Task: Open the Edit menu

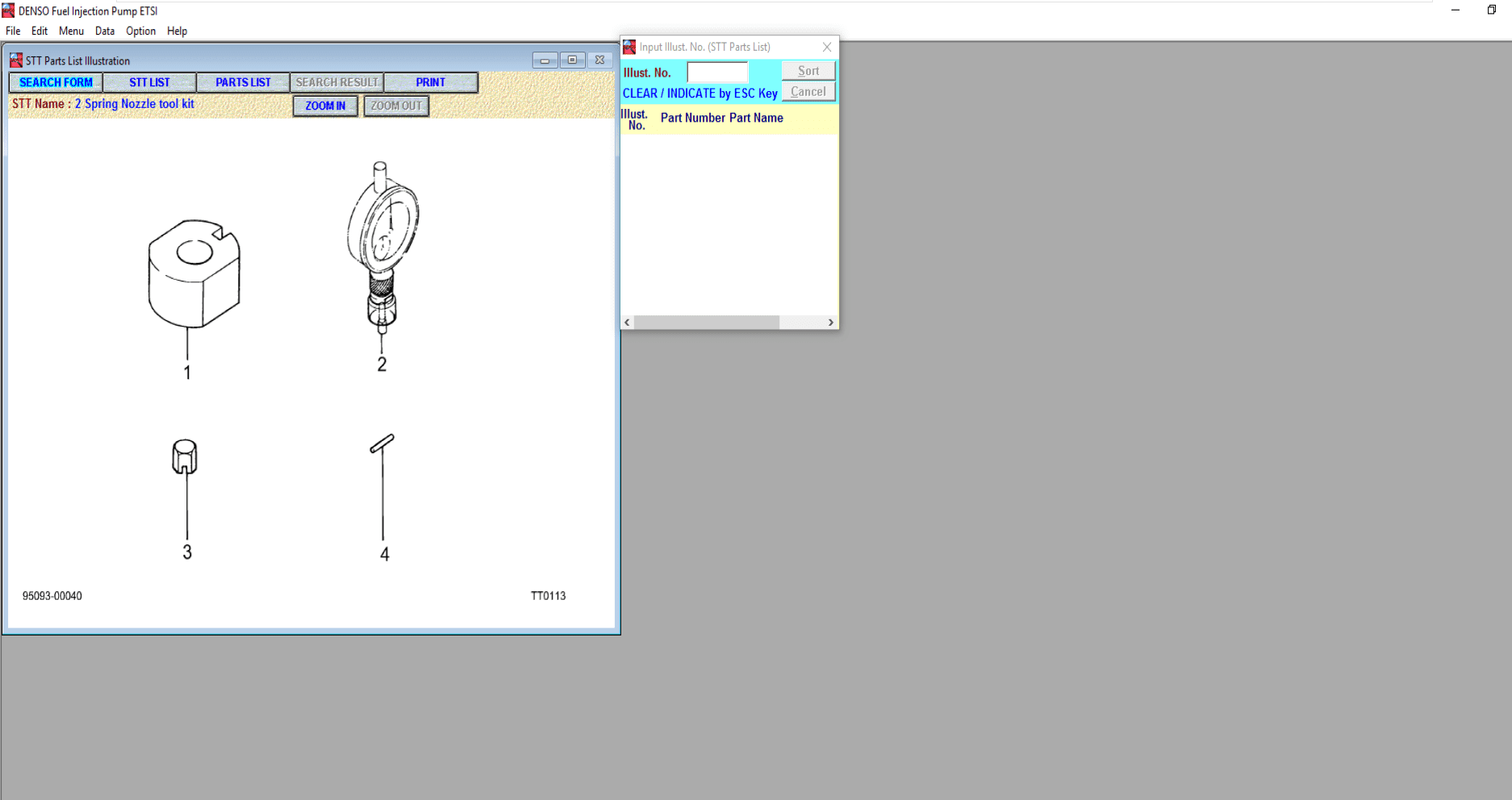Action: 40,31
